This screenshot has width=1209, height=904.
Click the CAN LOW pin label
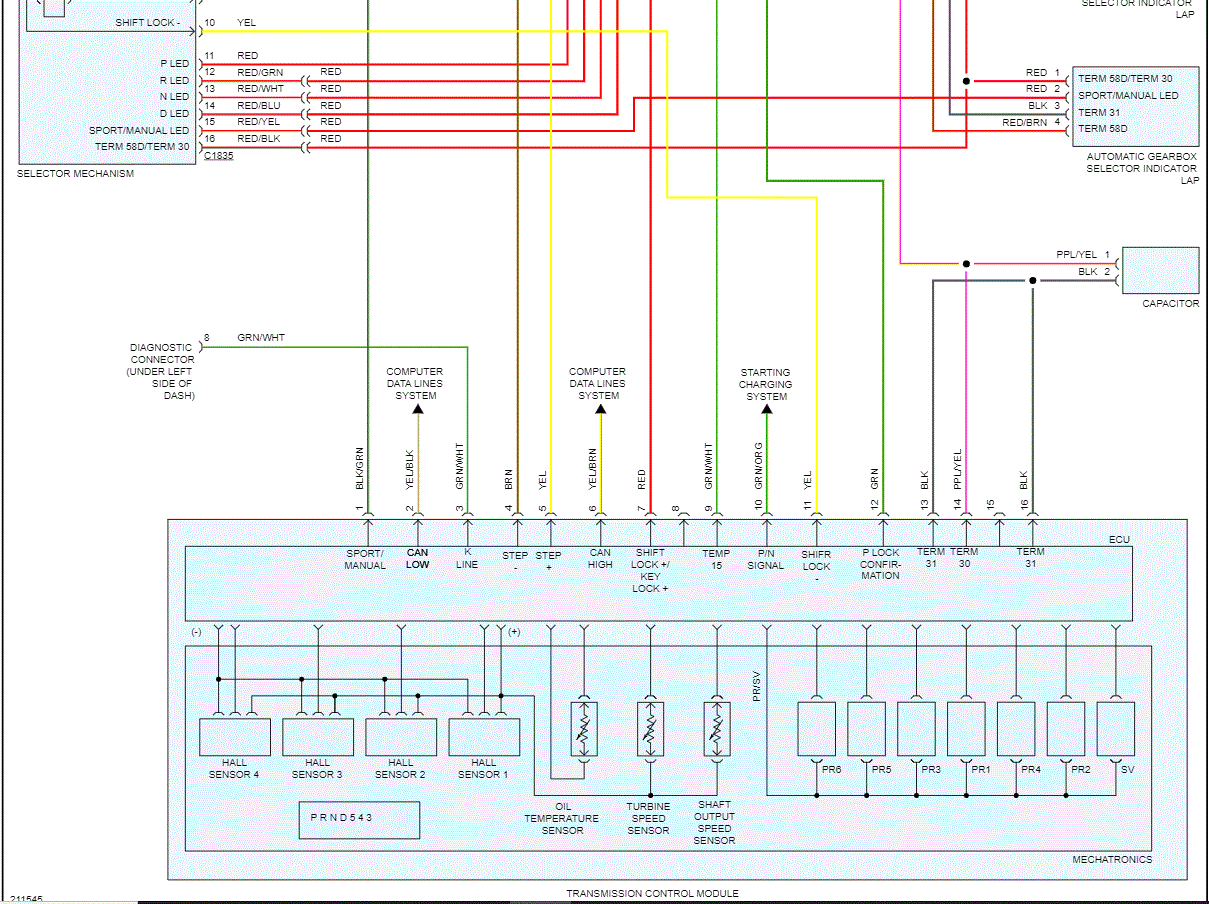click(417, 558)
